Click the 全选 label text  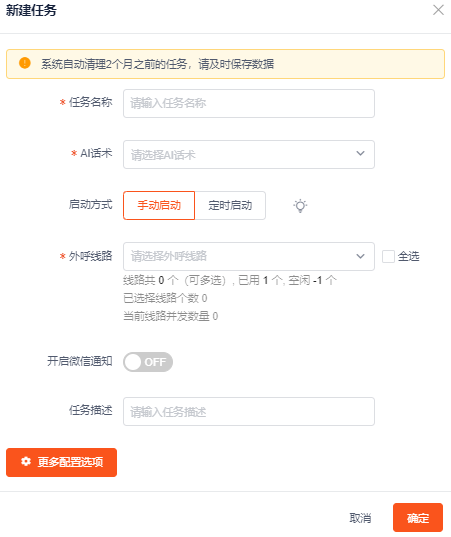pos(409,256)
